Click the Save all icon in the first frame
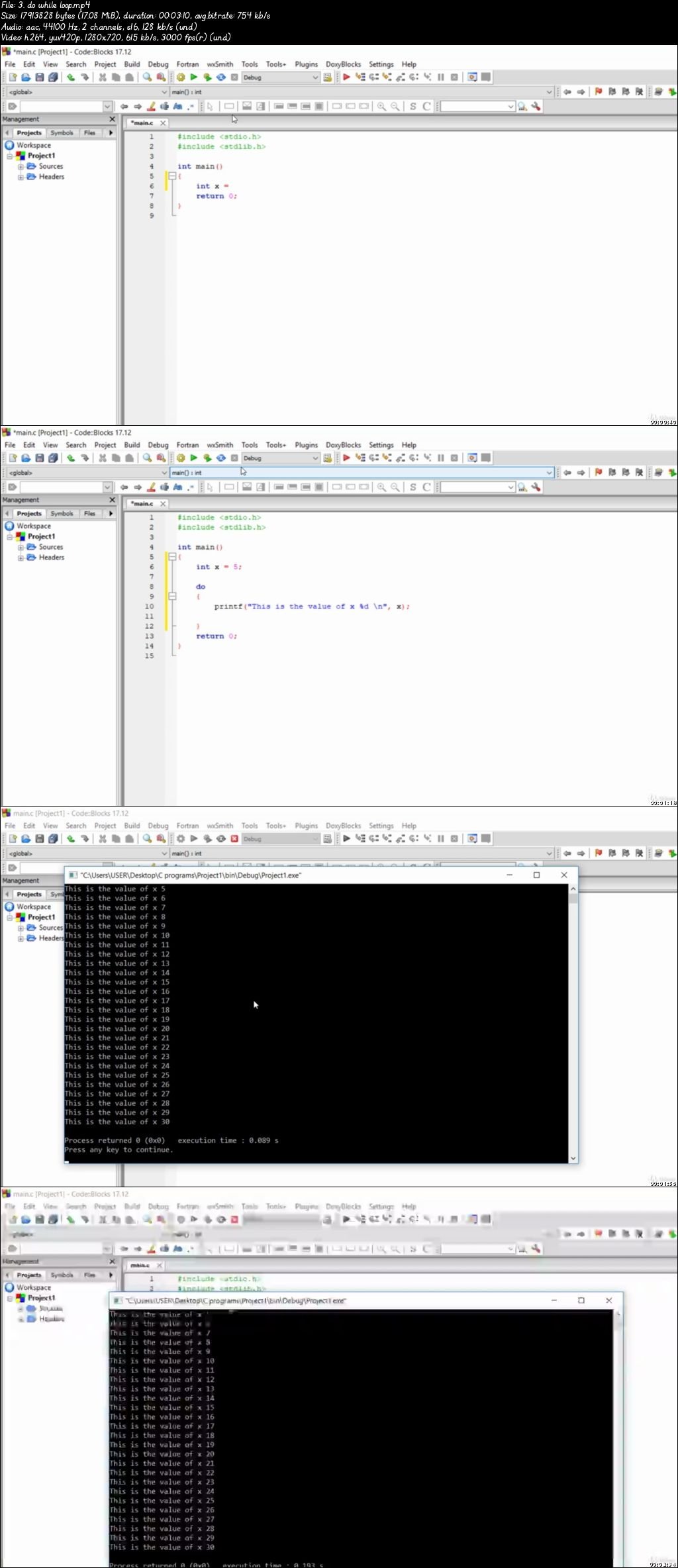This screenshot has width=678, height=1568. pyautogui.click(x=53, y=77)
